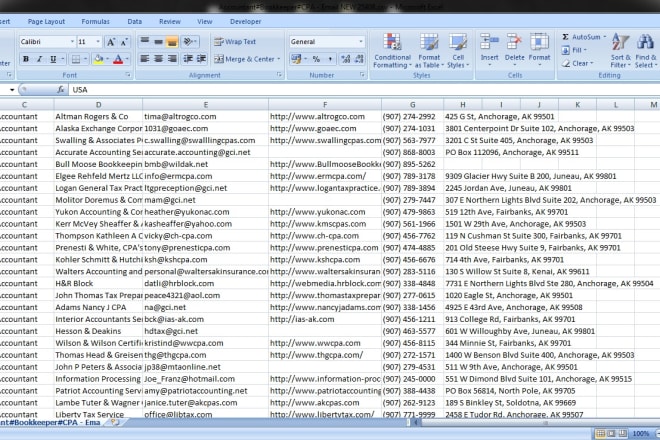Apply Percent Style format
Image resolution: width=660 pixels, height=440 pixels.
pyautogui.click(x=316, y=59)
